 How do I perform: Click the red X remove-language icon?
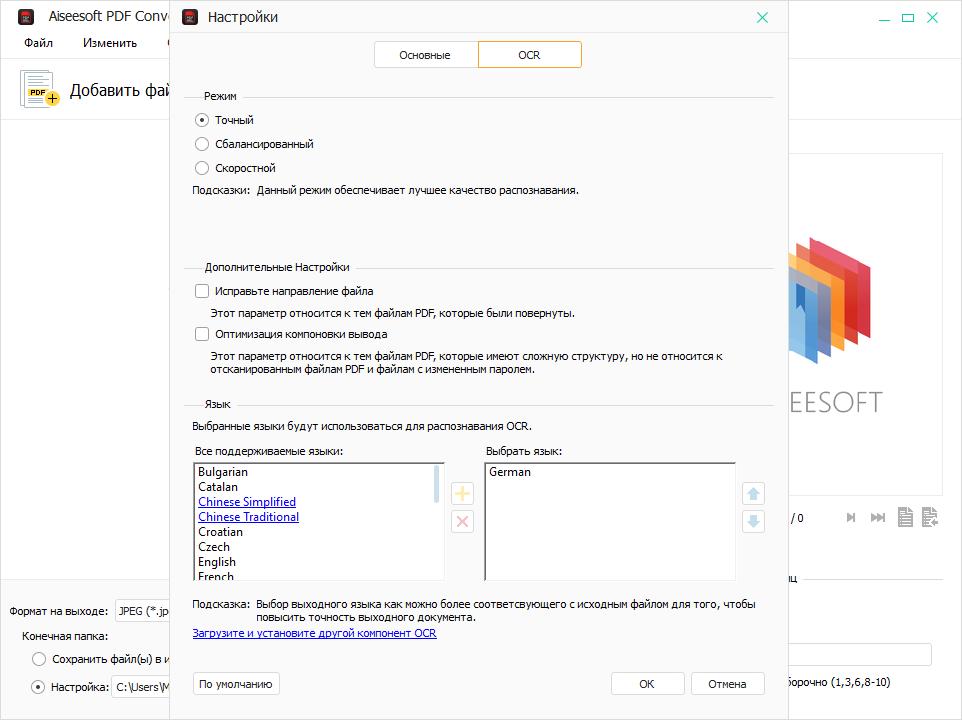click(x=462, y=522)
